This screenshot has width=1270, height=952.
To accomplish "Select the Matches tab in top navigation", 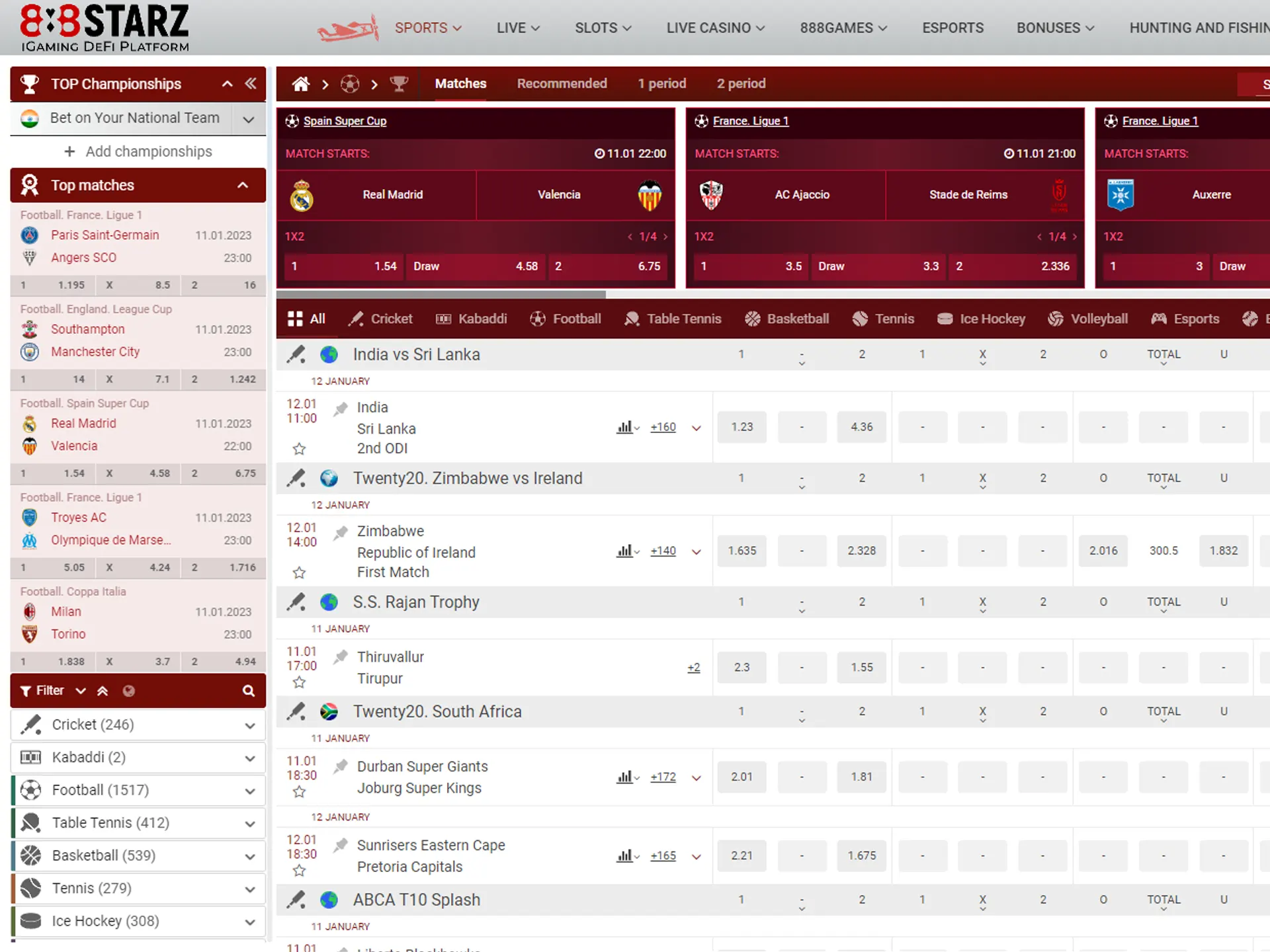I will pyautogui.click(x=461, y=83).
